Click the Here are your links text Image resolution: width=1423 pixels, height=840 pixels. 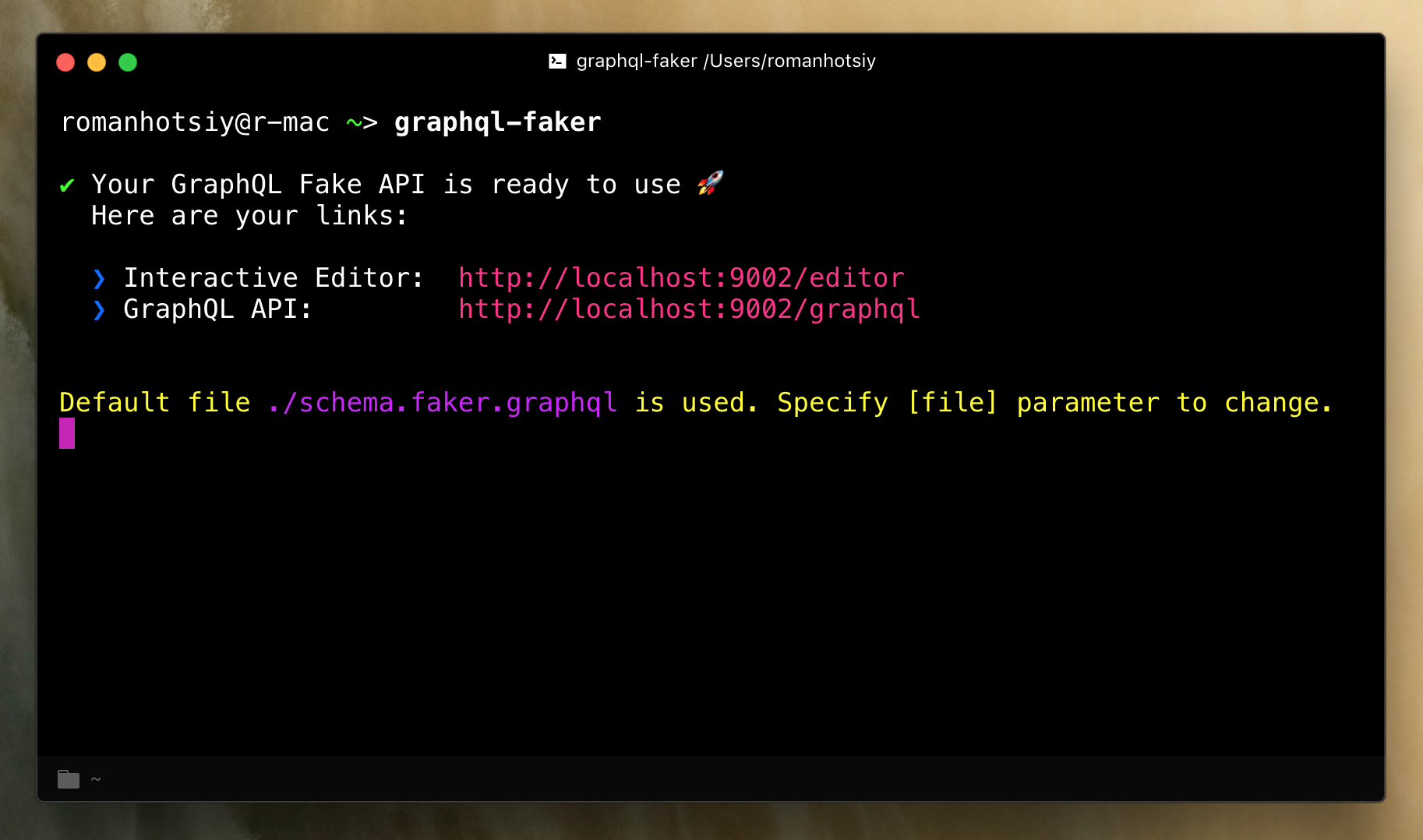(248, 216)
